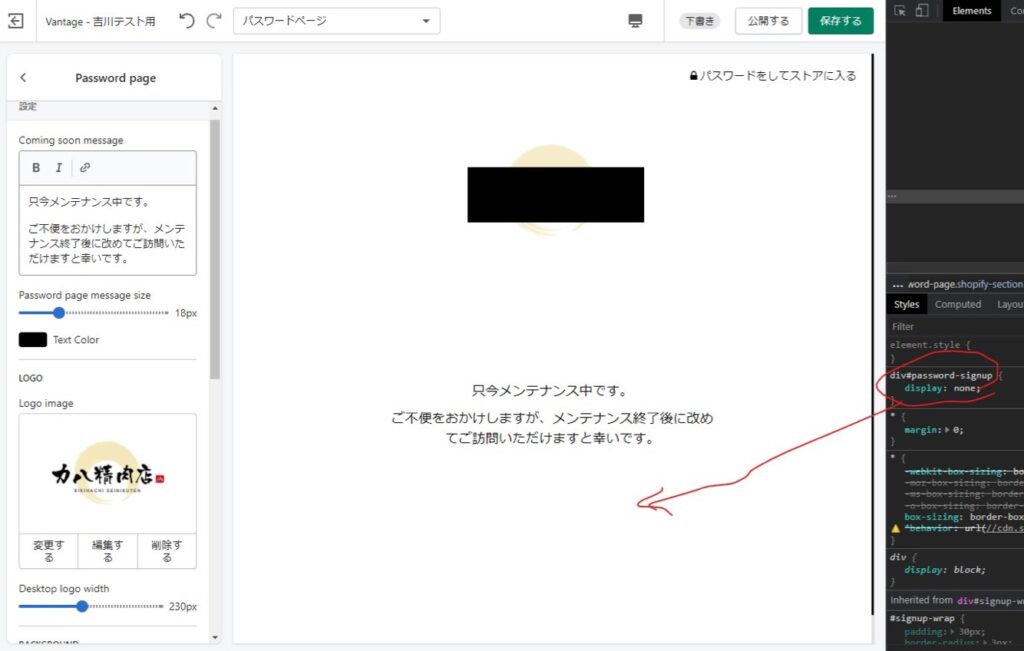The image size is (1024, 651).
Task: Go back from Password page panel
Action: 23,78
